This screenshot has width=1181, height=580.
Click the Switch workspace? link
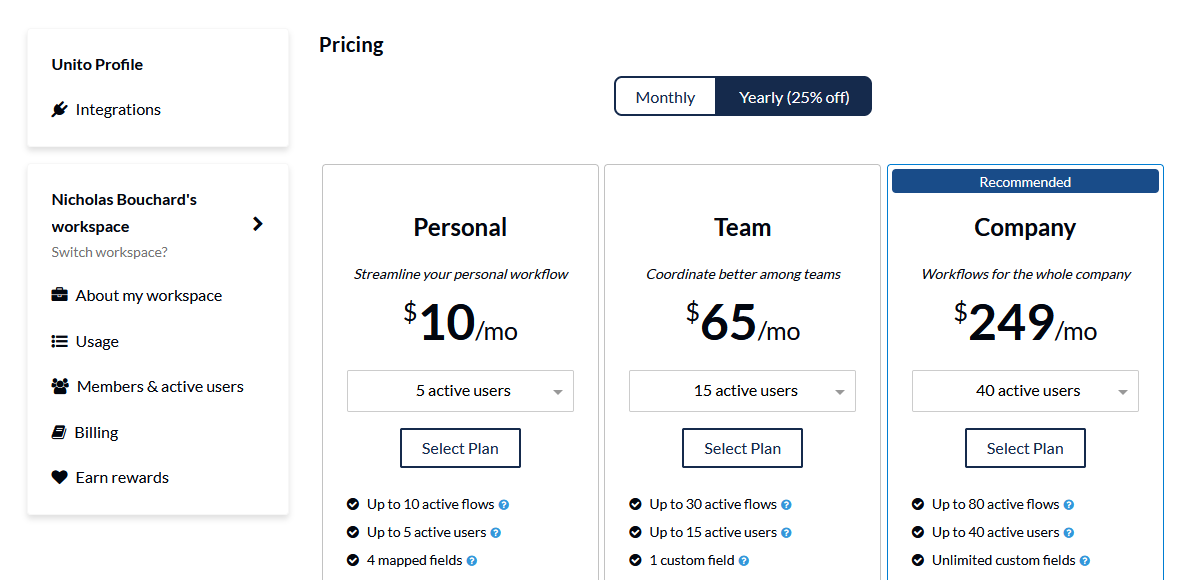pyautogui.click(x=109, y=252)
